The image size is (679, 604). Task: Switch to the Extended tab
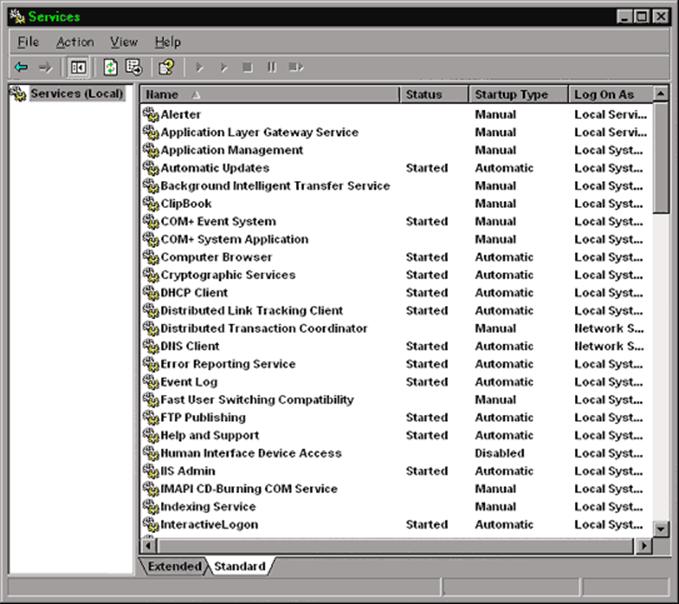pos(173,566)
